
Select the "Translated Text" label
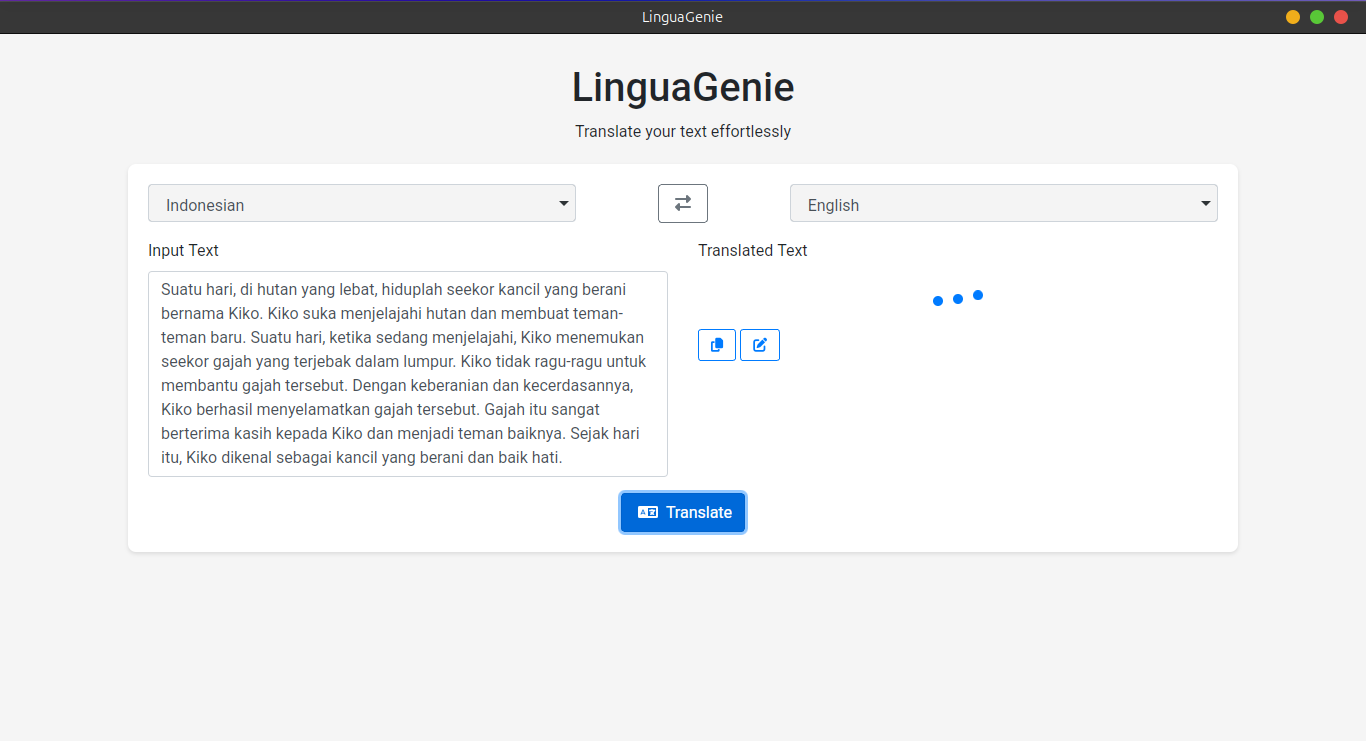click(x=753, y=250)
